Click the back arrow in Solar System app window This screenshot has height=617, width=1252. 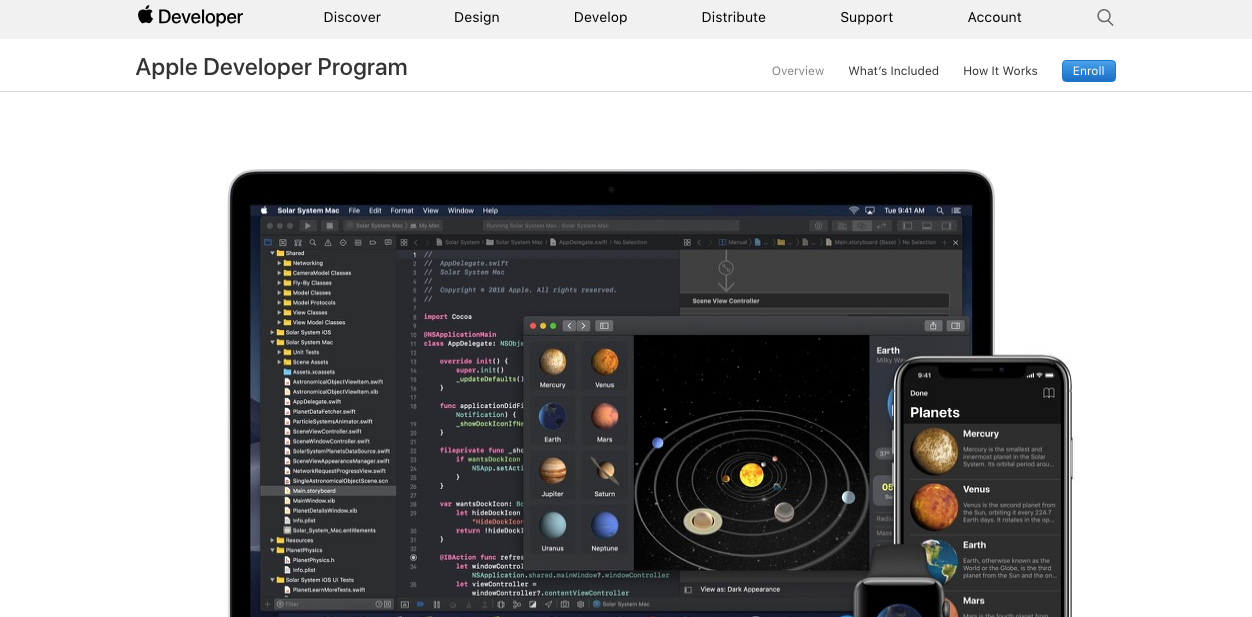click(569, 325)
